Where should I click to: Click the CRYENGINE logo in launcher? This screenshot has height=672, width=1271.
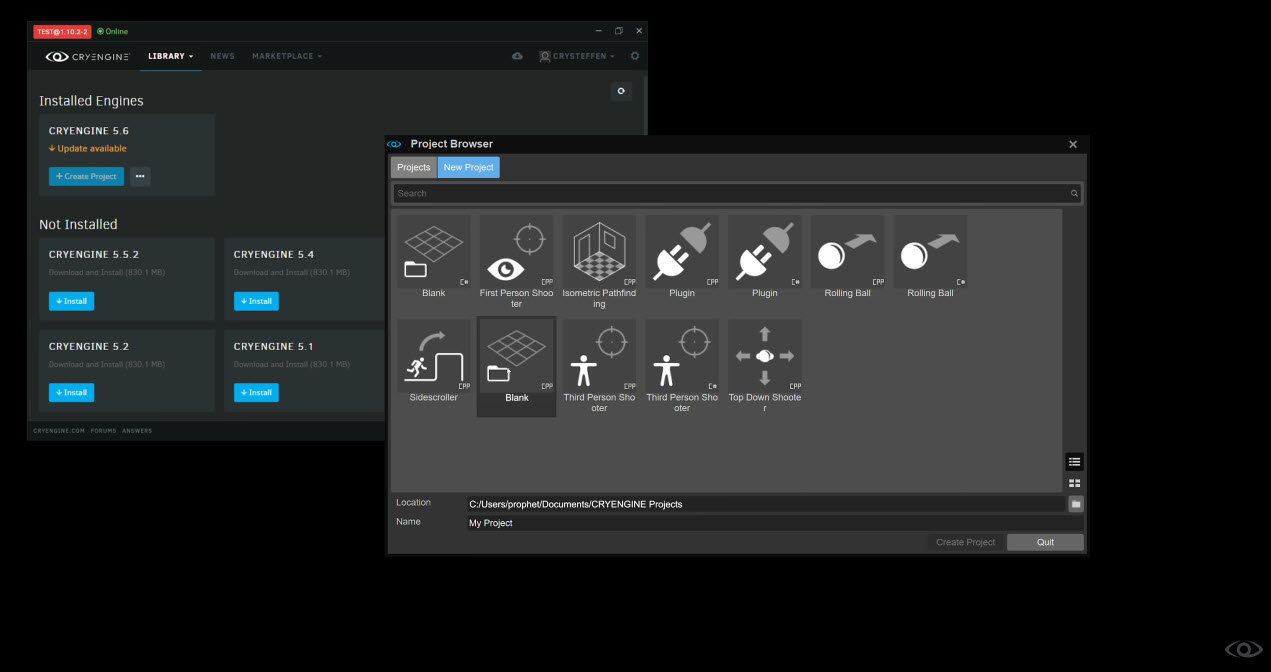[x=88, y=57]
